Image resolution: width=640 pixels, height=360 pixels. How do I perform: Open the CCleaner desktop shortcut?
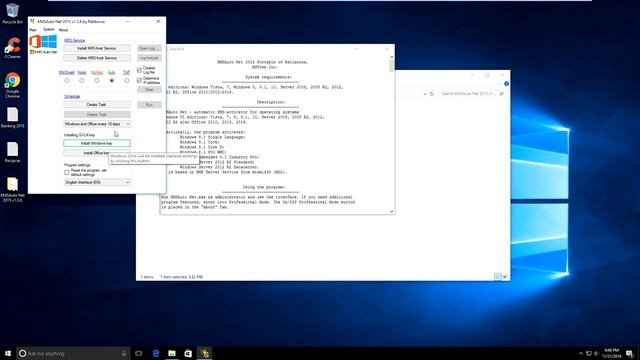click(x=13, y=48)
